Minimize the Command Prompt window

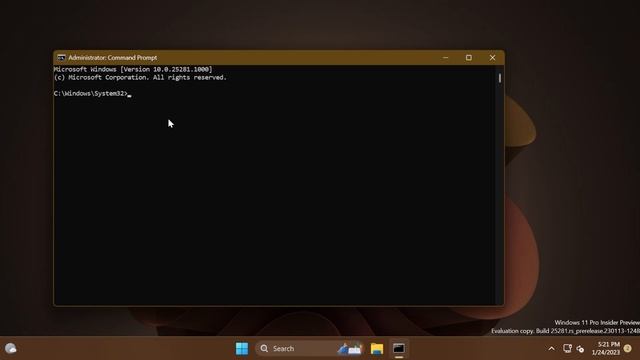coord(445,58)
